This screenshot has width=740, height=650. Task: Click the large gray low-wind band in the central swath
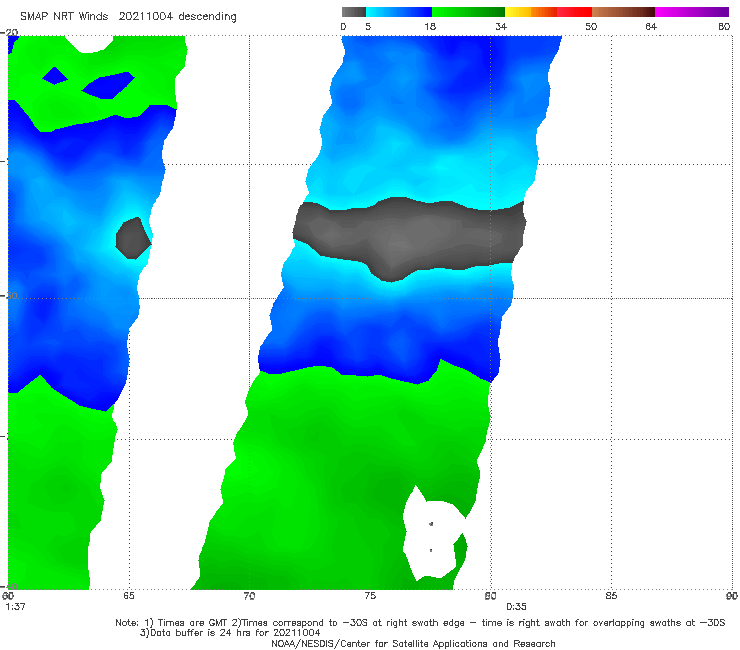coord(410,238)
